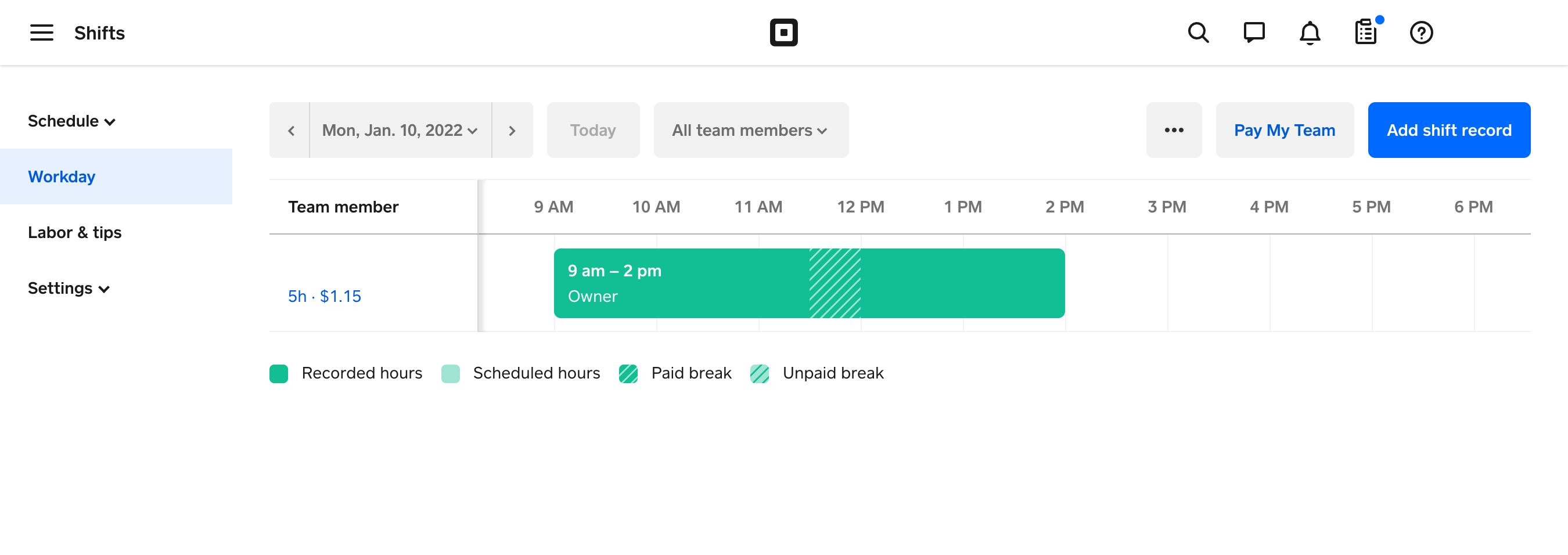Viewport: 1568px width, 555px height.
Task: Open the hamburger navigation menu
Action: pyautogui.click(x=41, y=33)
